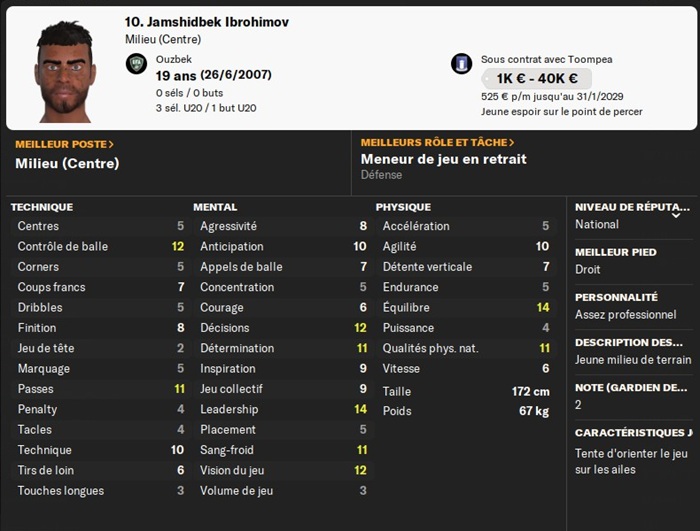Click the Meilleur Pied panel heading
Image resolution: width=700 pixels, height=531 pixels.
pos(616,252)
